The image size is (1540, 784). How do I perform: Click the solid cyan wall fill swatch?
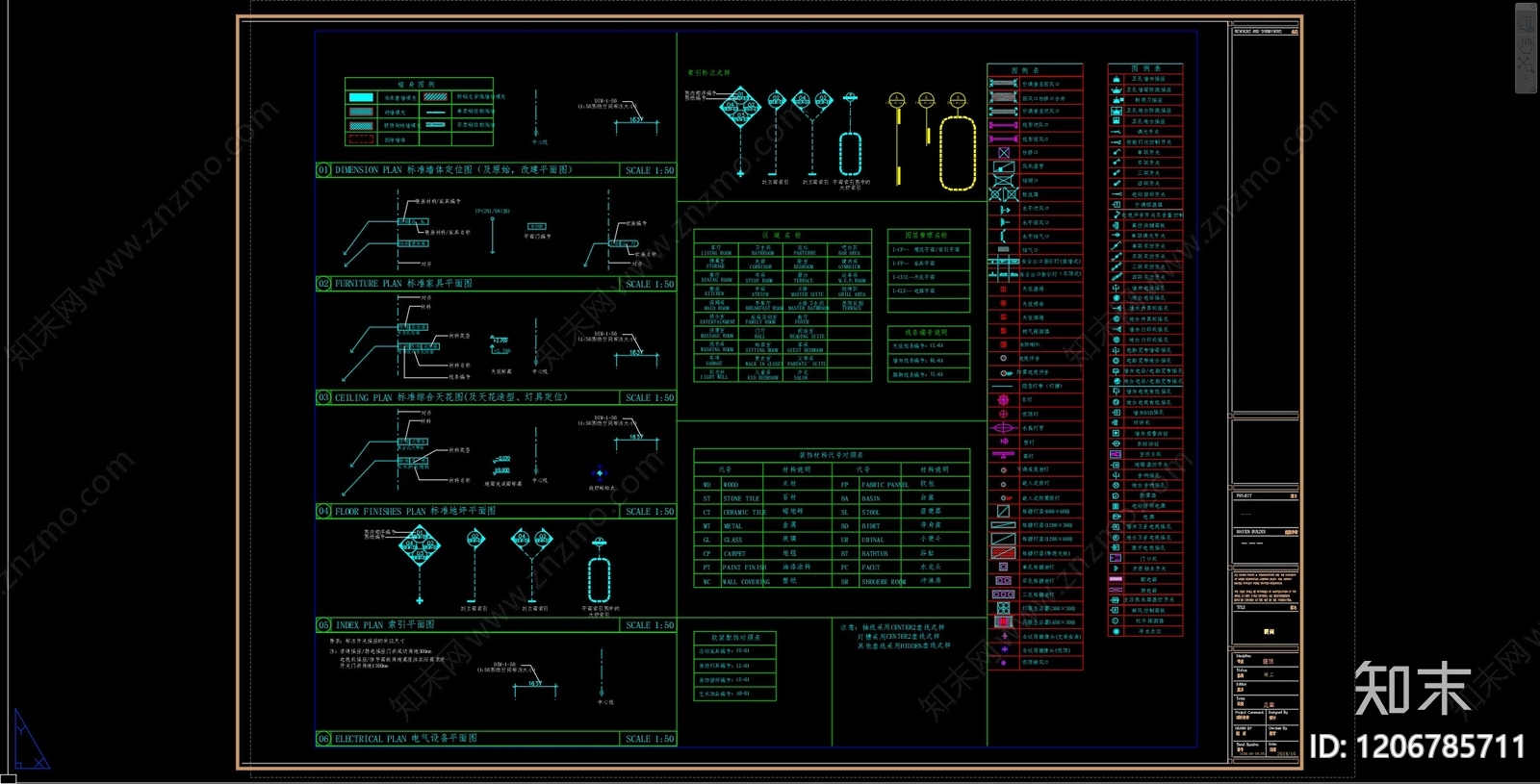tap(361, 97)
